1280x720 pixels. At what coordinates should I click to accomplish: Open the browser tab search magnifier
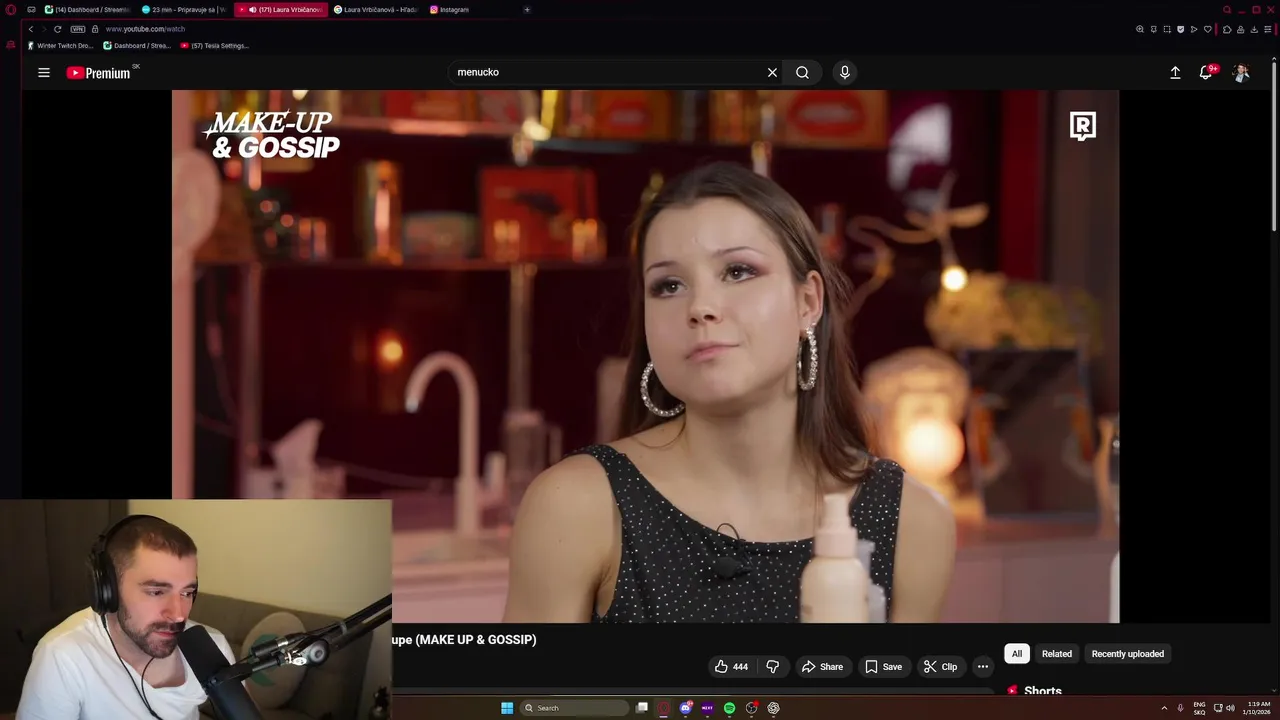1227,10
